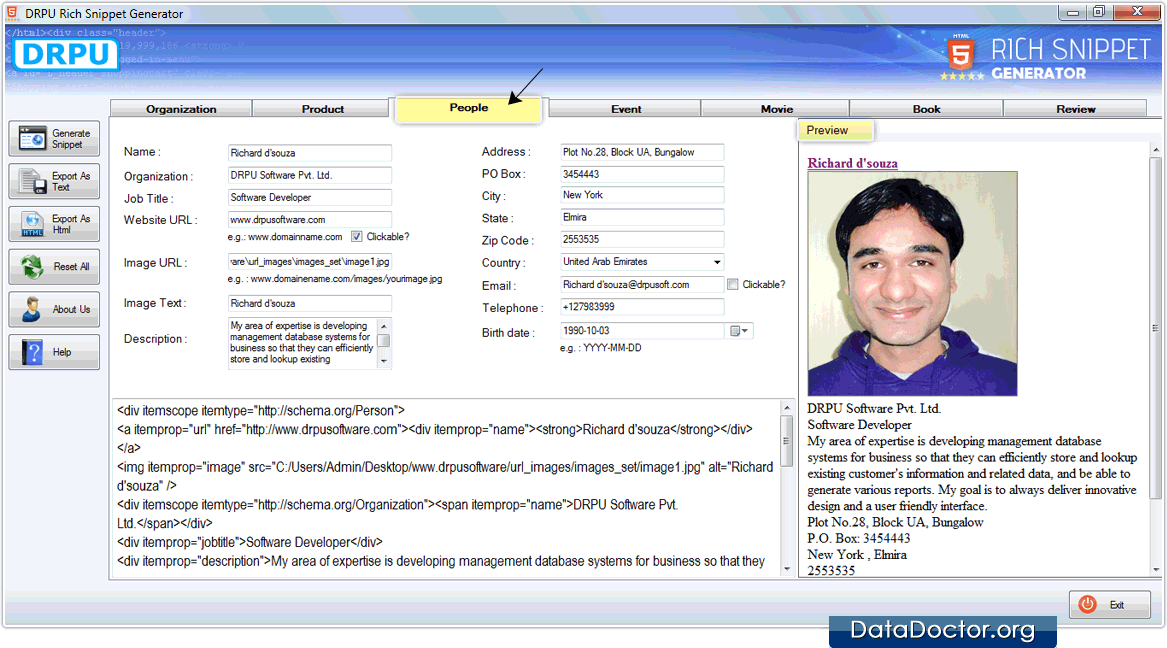
Task: Click the code output scrollbar up arrow
Action: [787, 408]
